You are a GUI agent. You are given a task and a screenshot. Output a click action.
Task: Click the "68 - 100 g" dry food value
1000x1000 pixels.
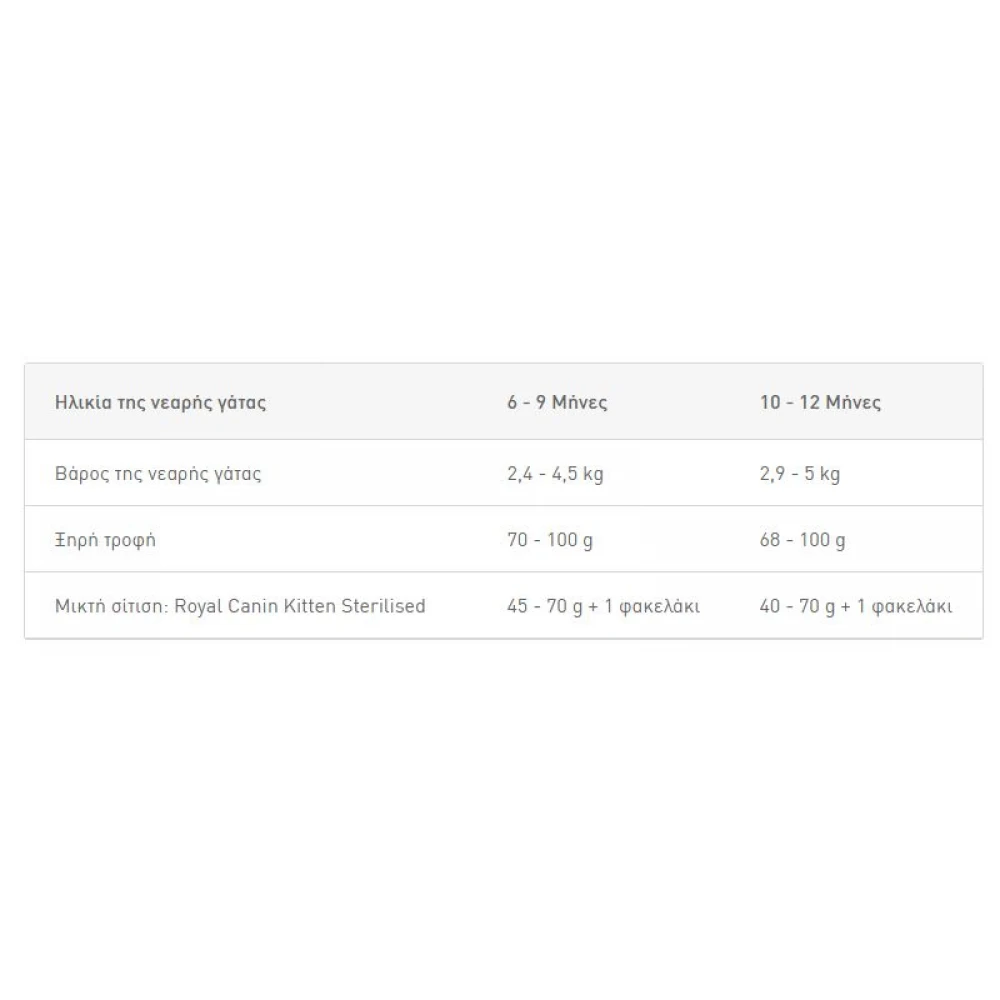(802, 541)
